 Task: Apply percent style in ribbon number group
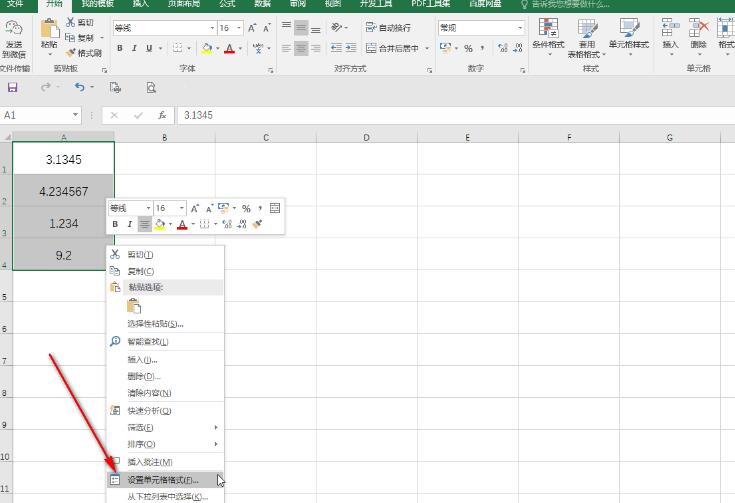point(468,48)
